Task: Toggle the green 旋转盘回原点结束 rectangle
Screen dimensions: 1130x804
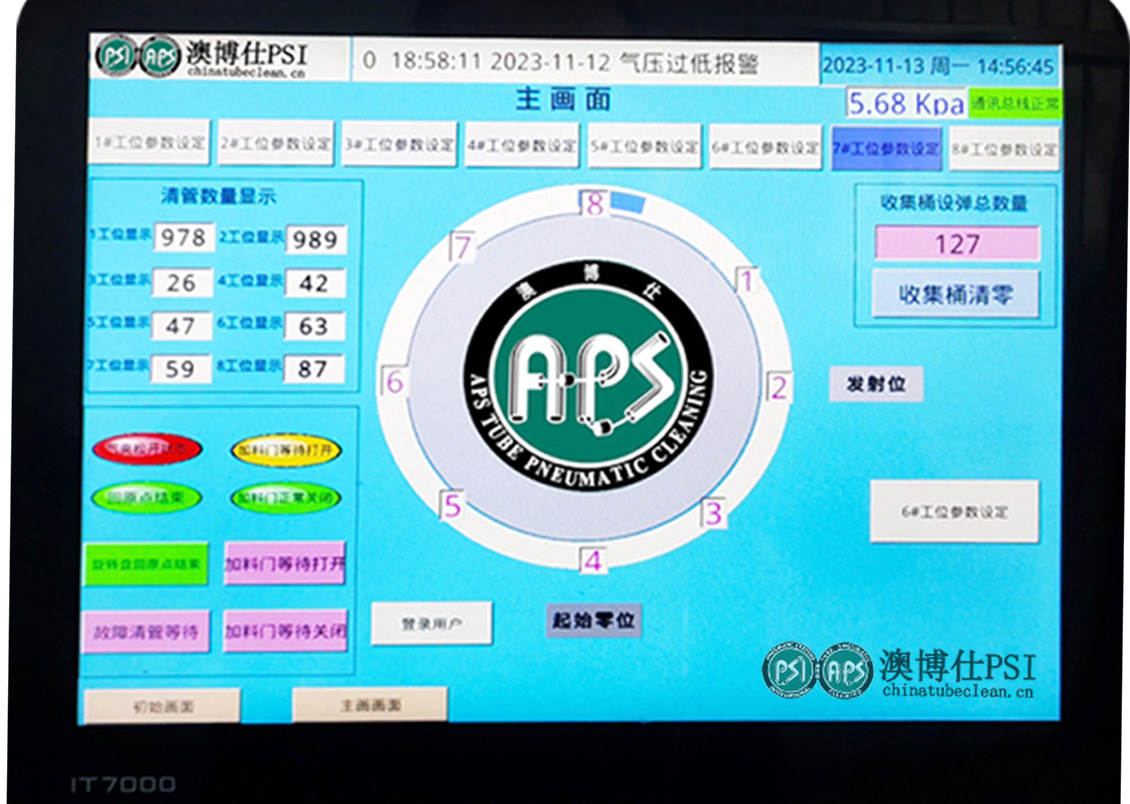Action: [x=146, y=564]
